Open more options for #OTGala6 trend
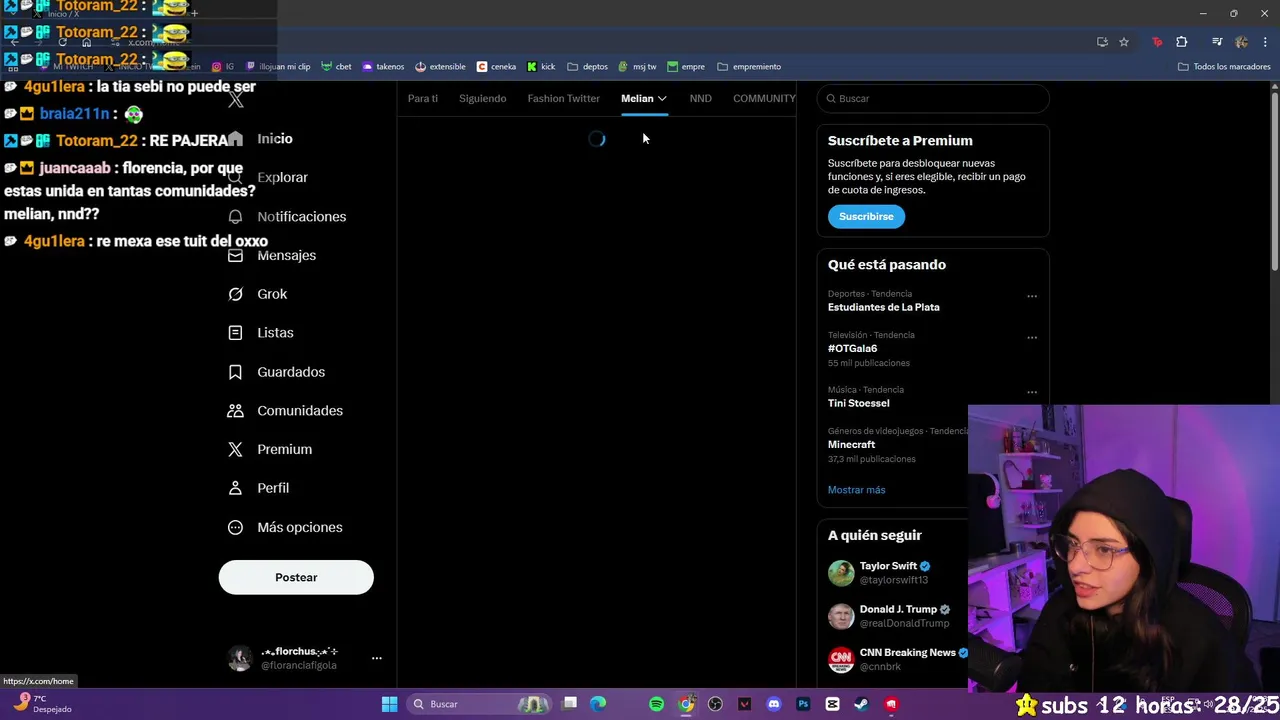 pyautogui.click(x=1032, y=337)
